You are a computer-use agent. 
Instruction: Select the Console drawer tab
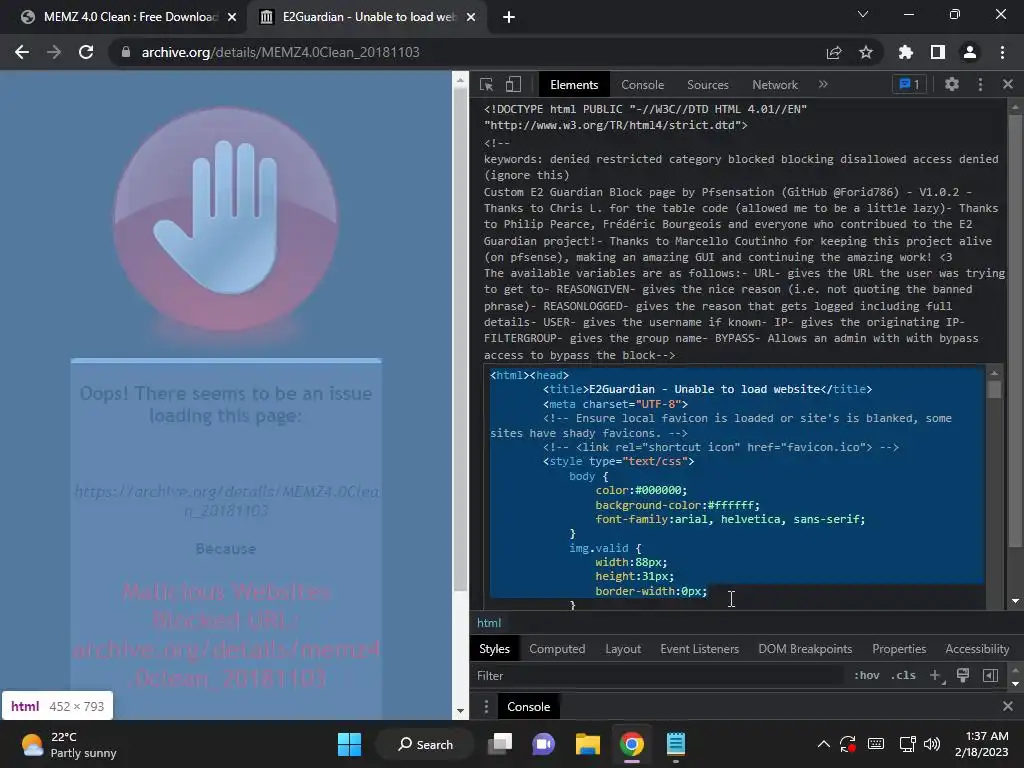point(528,707)
